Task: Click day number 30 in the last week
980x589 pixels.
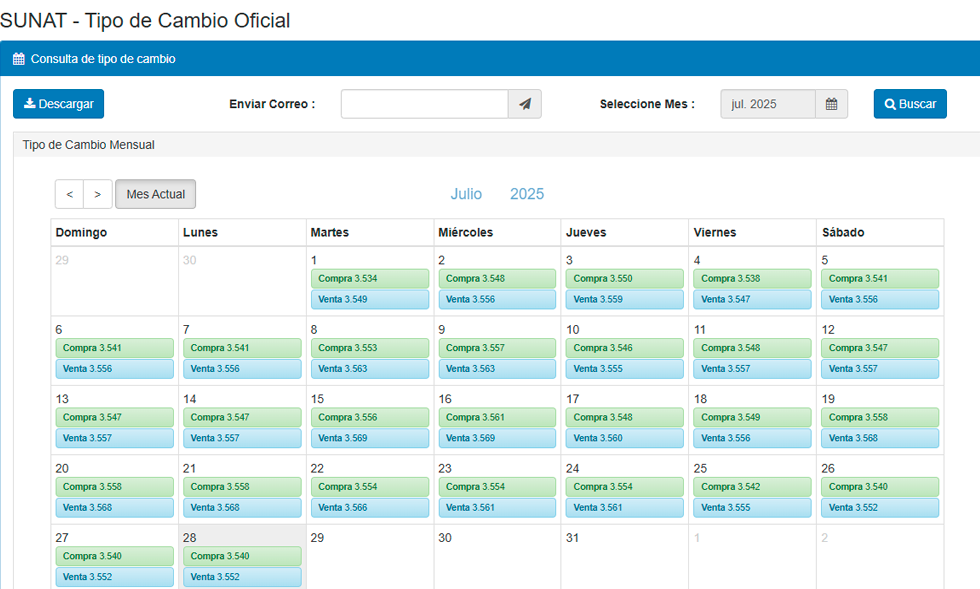Action: click(445, 538)
